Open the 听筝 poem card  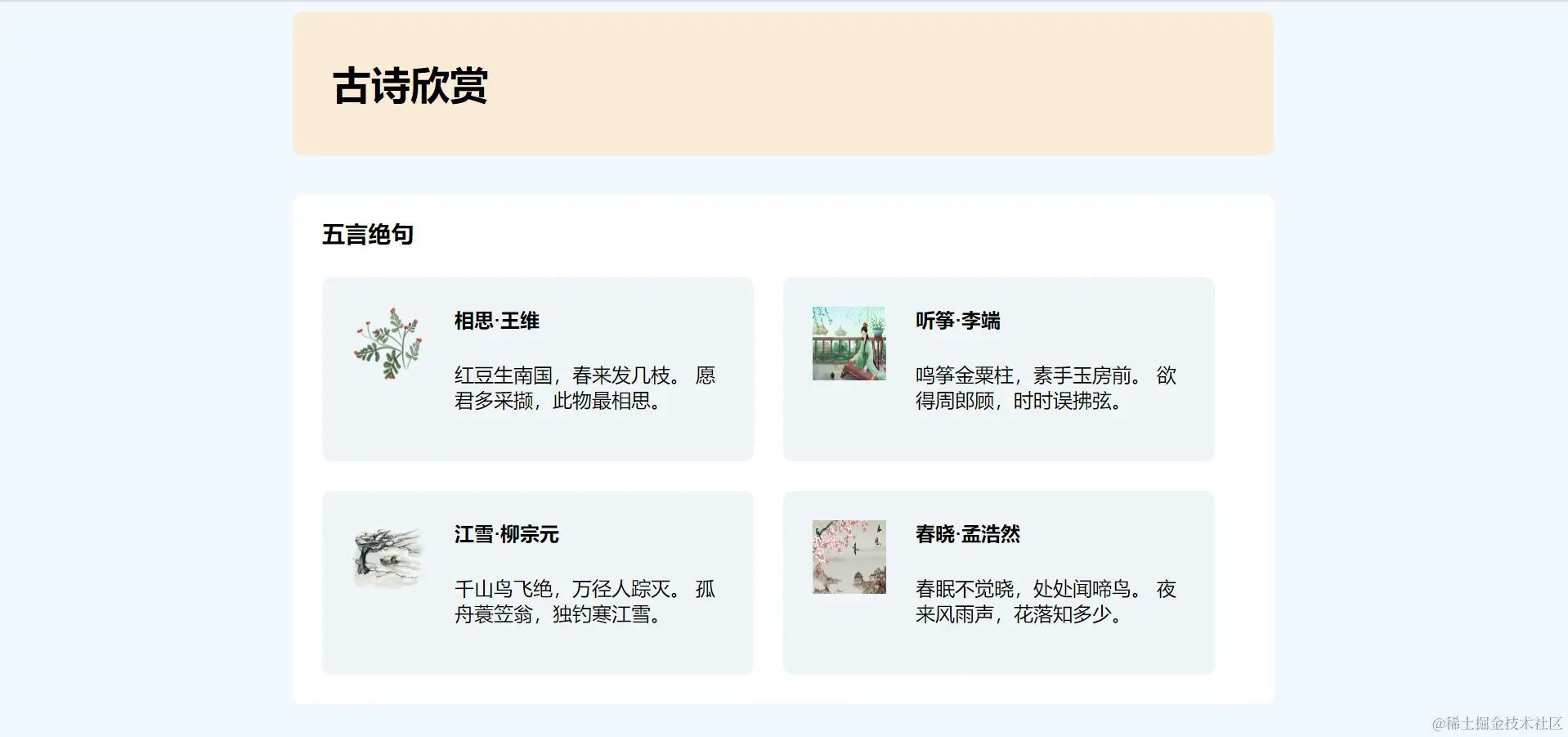click(998, 369)
